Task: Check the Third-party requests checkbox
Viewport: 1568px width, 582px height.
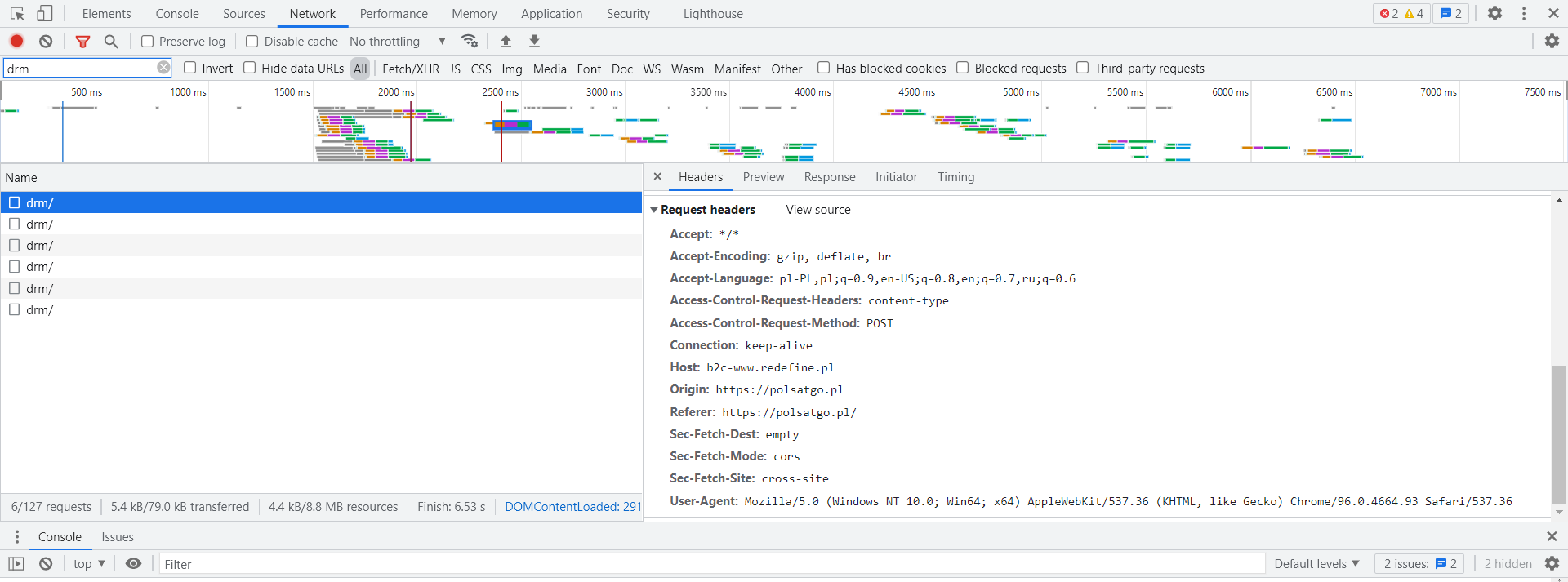Action: 1083,68
